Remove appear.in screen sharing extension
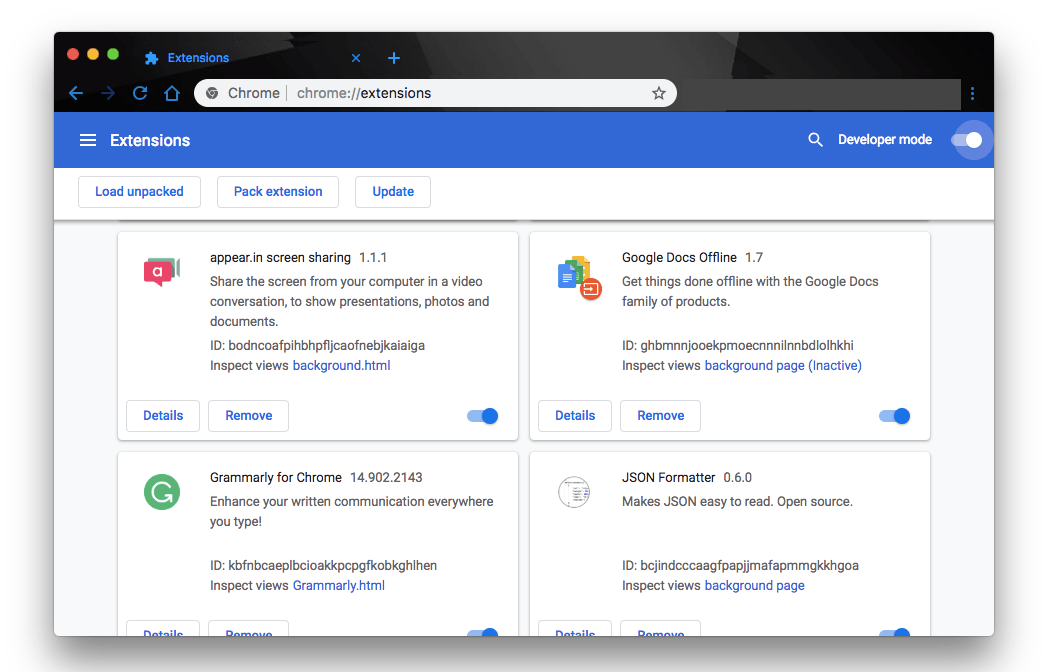This screenshot has width=1051, height=672. pos(249,415)
